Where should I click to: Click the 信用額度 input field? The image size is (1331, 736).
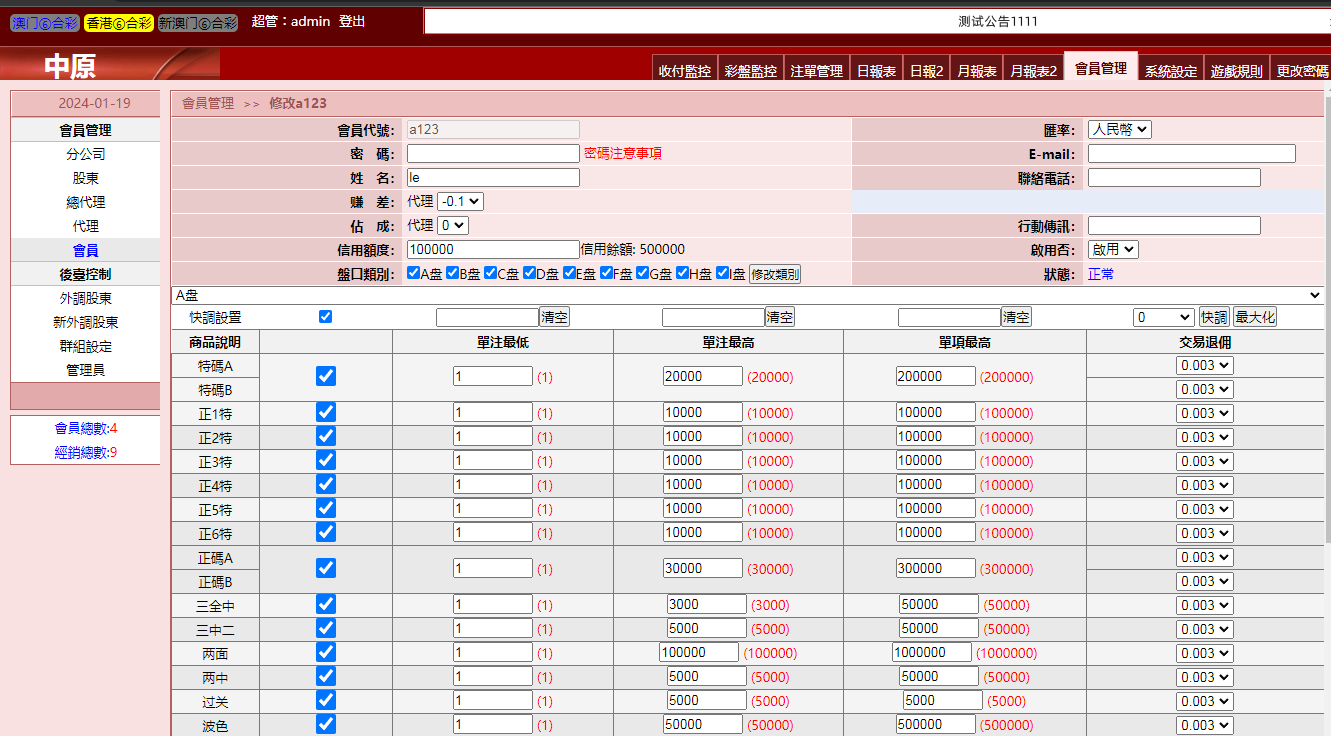(x=493, y=250)
